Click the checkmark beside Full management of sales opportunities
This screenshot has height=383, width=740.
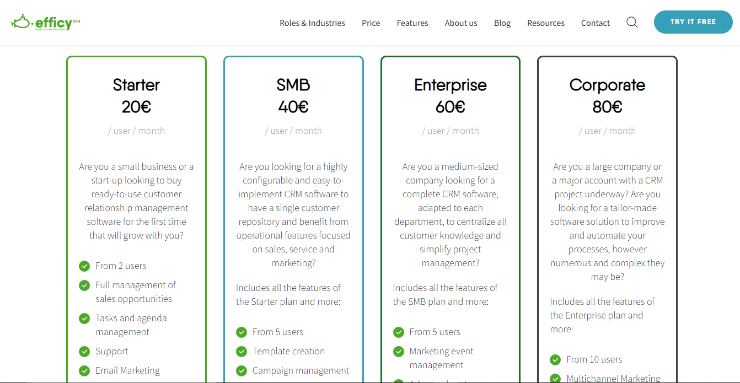pyautogui.click(x=84, y=285)
